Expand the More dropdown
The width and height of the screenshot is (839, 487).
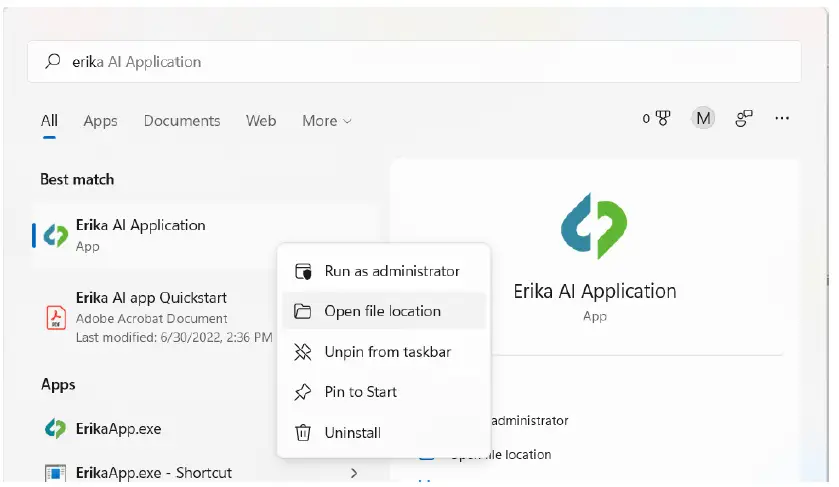(327, 121)
